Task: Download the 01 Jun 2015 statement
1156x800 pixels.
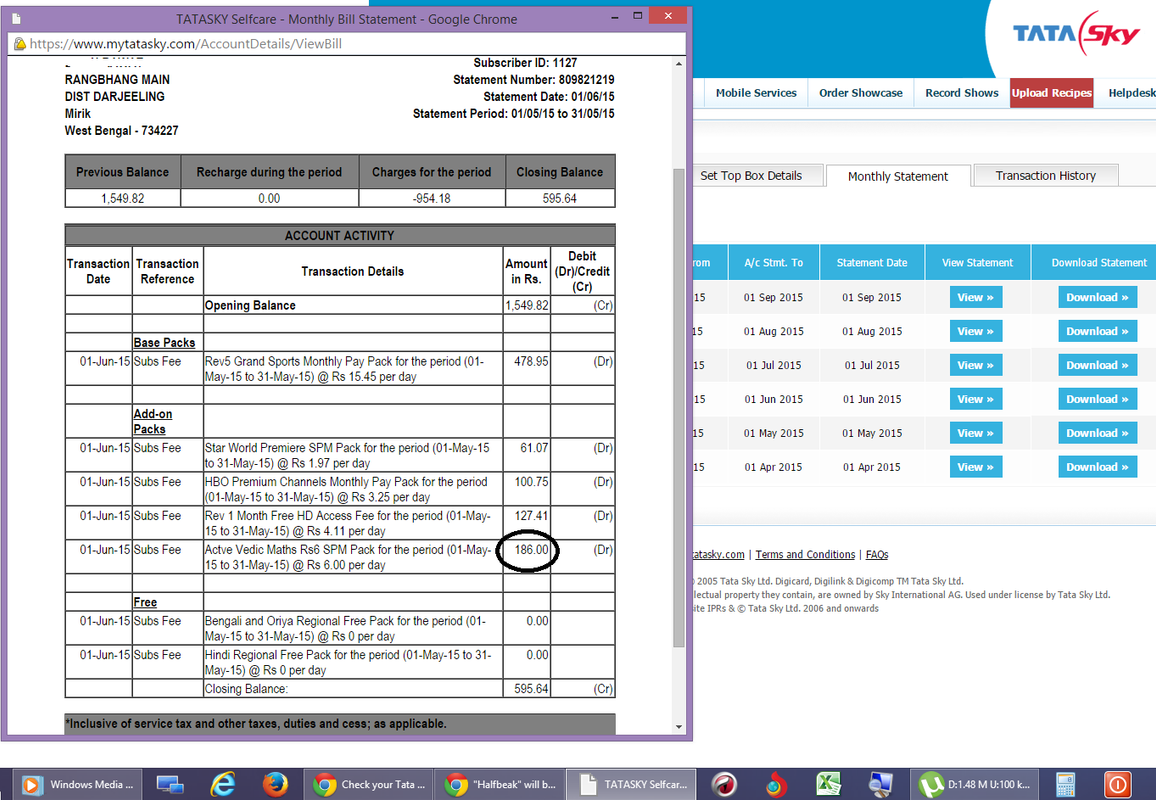Action: coord(1097,399)
